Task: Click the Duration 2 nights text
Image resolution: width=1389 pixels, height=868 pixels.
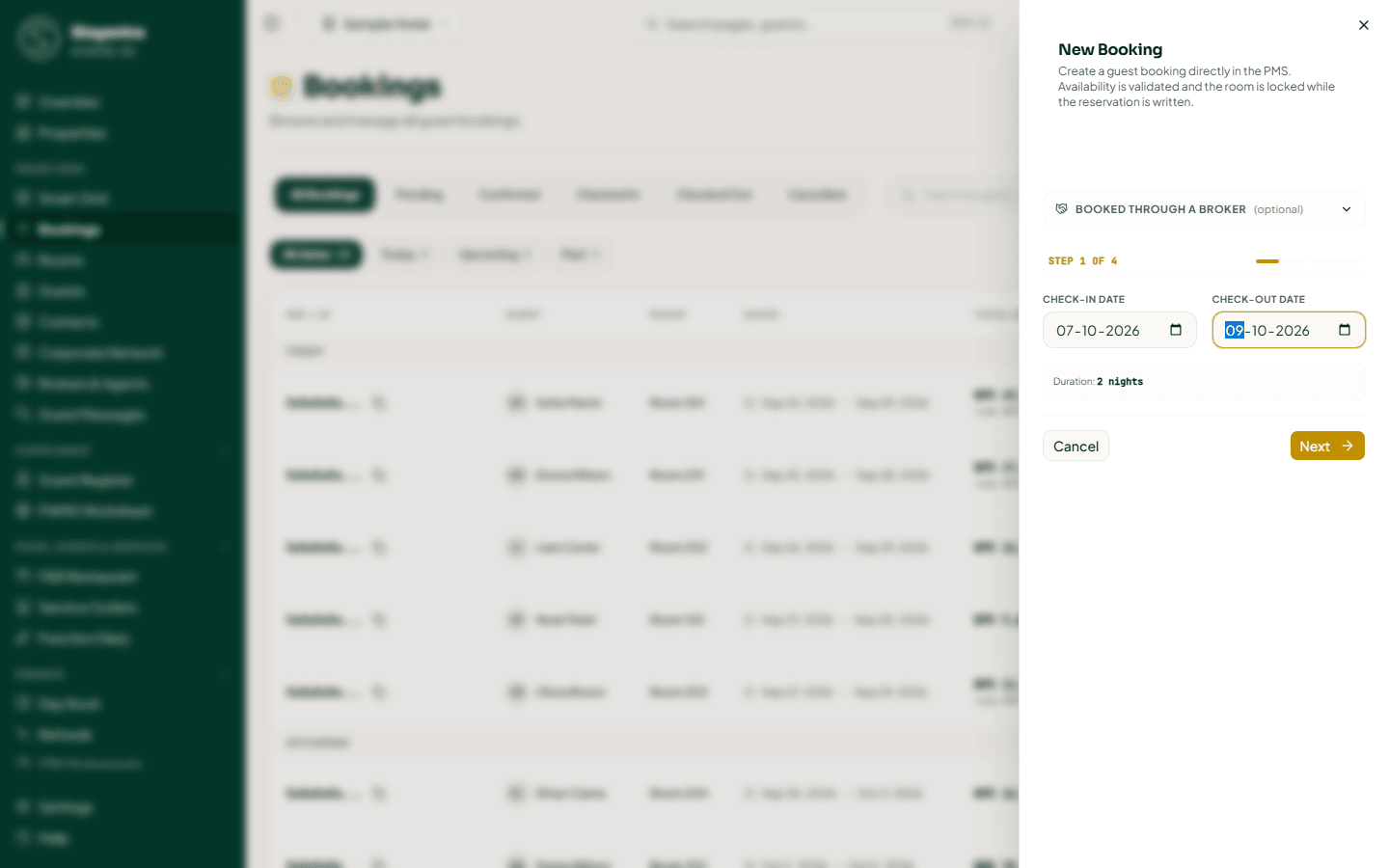Action: (x=1098, y=382)
